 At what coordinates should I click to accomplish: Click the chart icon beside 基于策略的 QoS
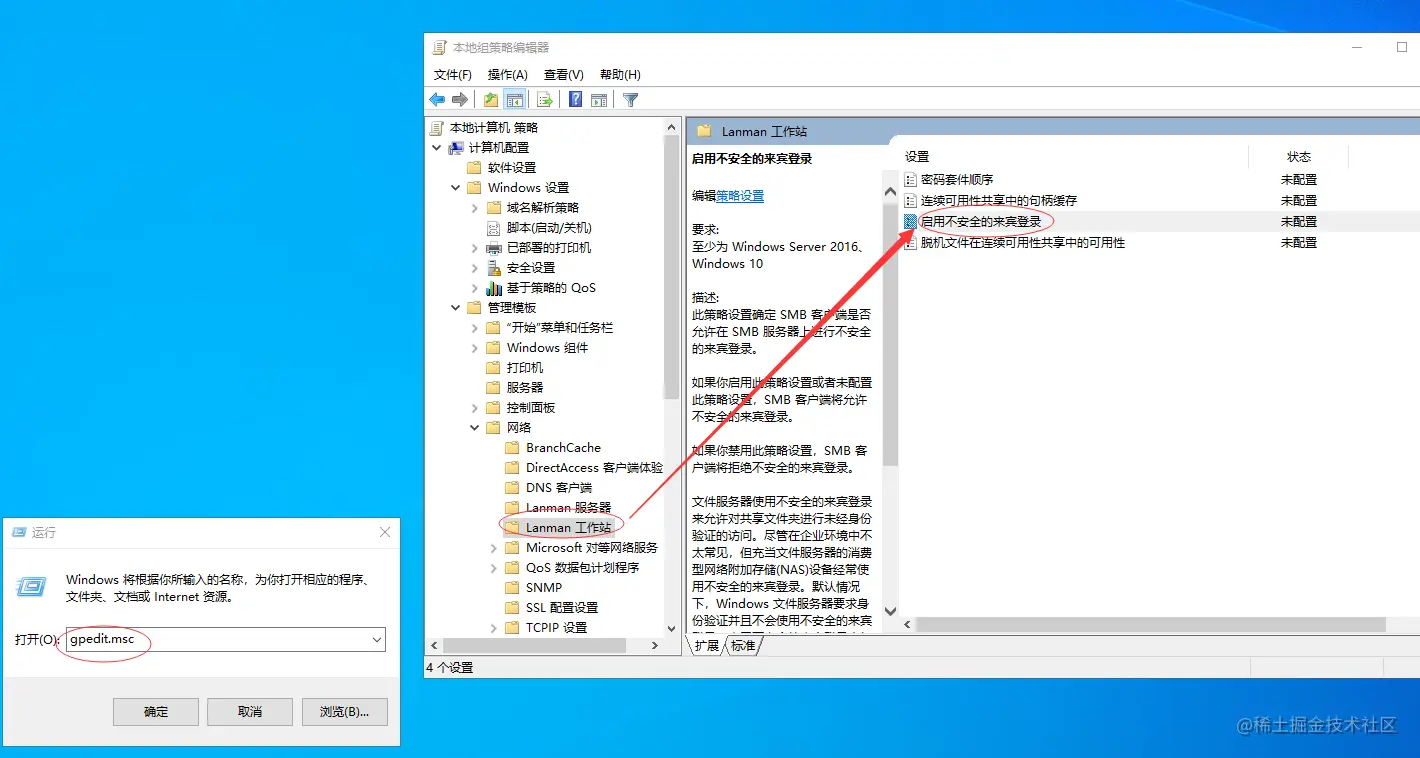tap(494, 288)
